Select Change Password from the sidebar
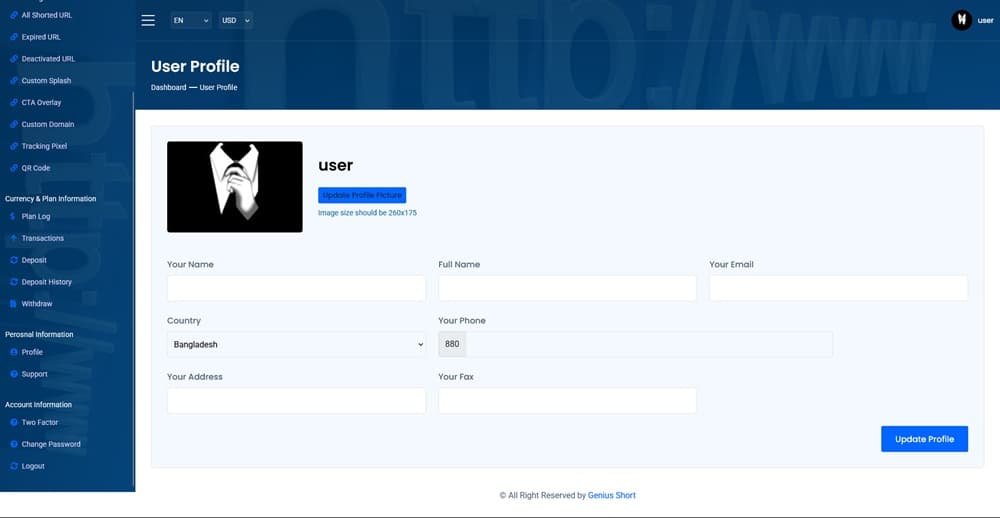This screenshot has height=518, width=1000. (x=51, y=444)
